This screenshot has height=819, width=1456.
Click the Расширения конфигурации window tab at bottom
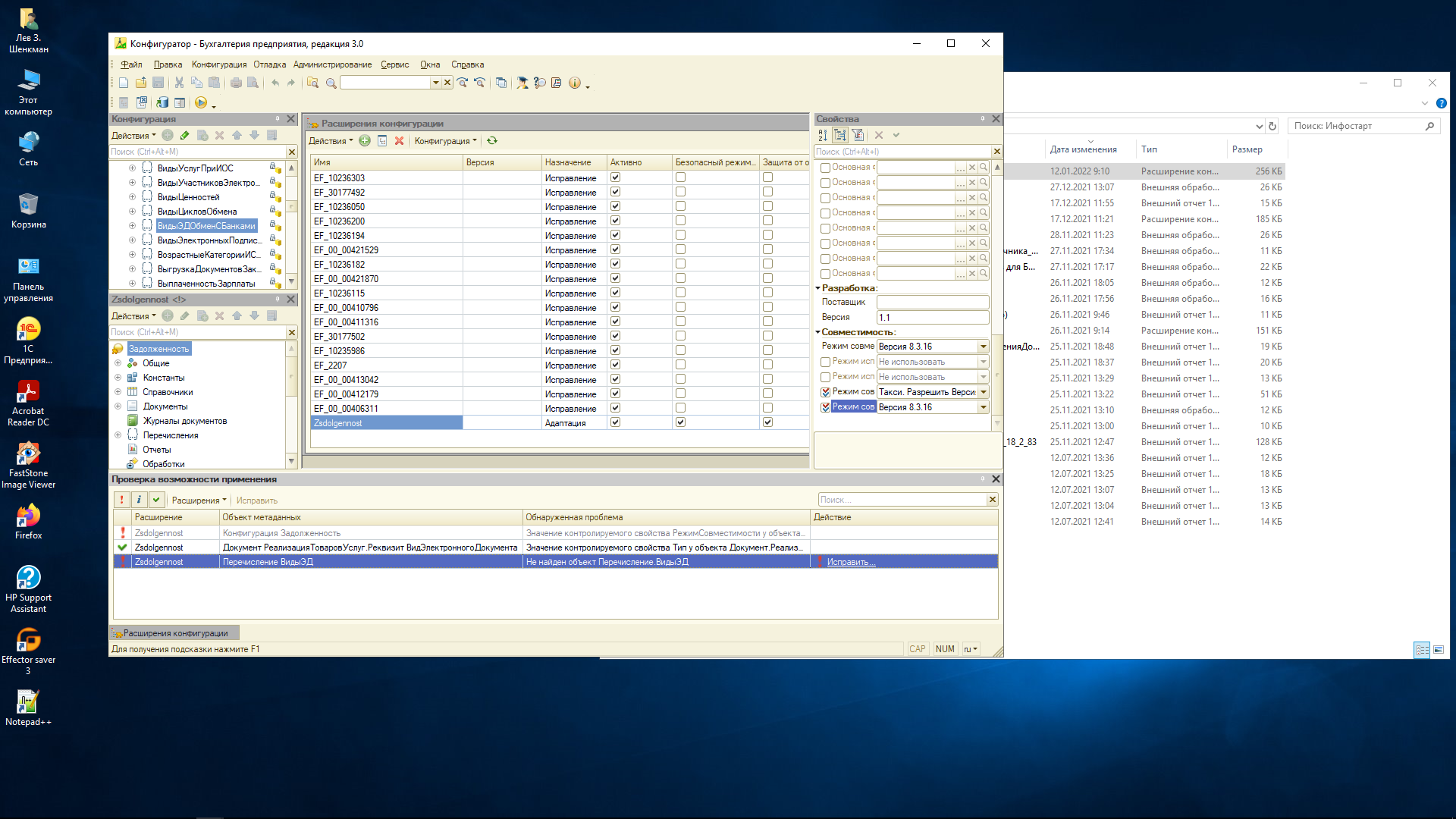(x=174, y=633)
